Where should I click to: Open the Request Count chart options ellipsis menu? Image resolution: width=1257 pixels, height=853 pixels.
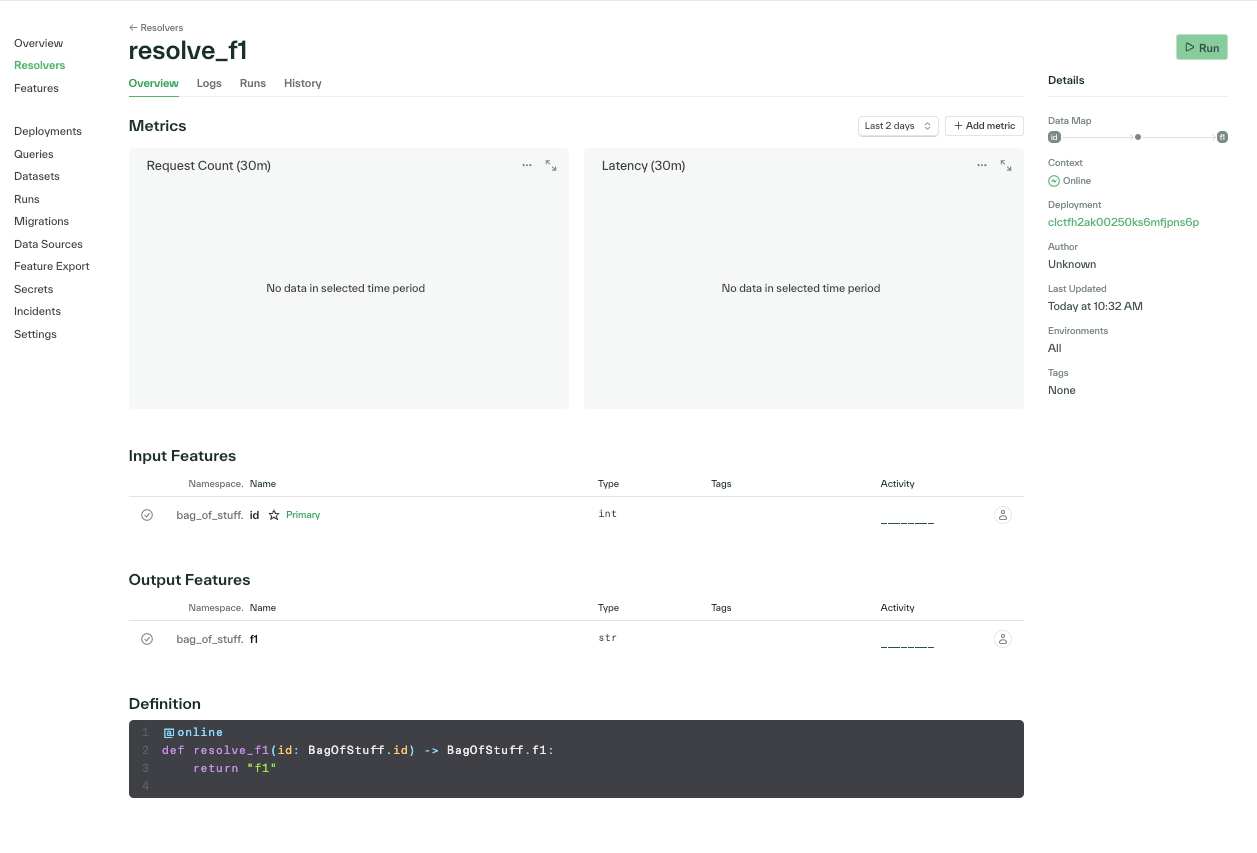click(x=527, y=165)
